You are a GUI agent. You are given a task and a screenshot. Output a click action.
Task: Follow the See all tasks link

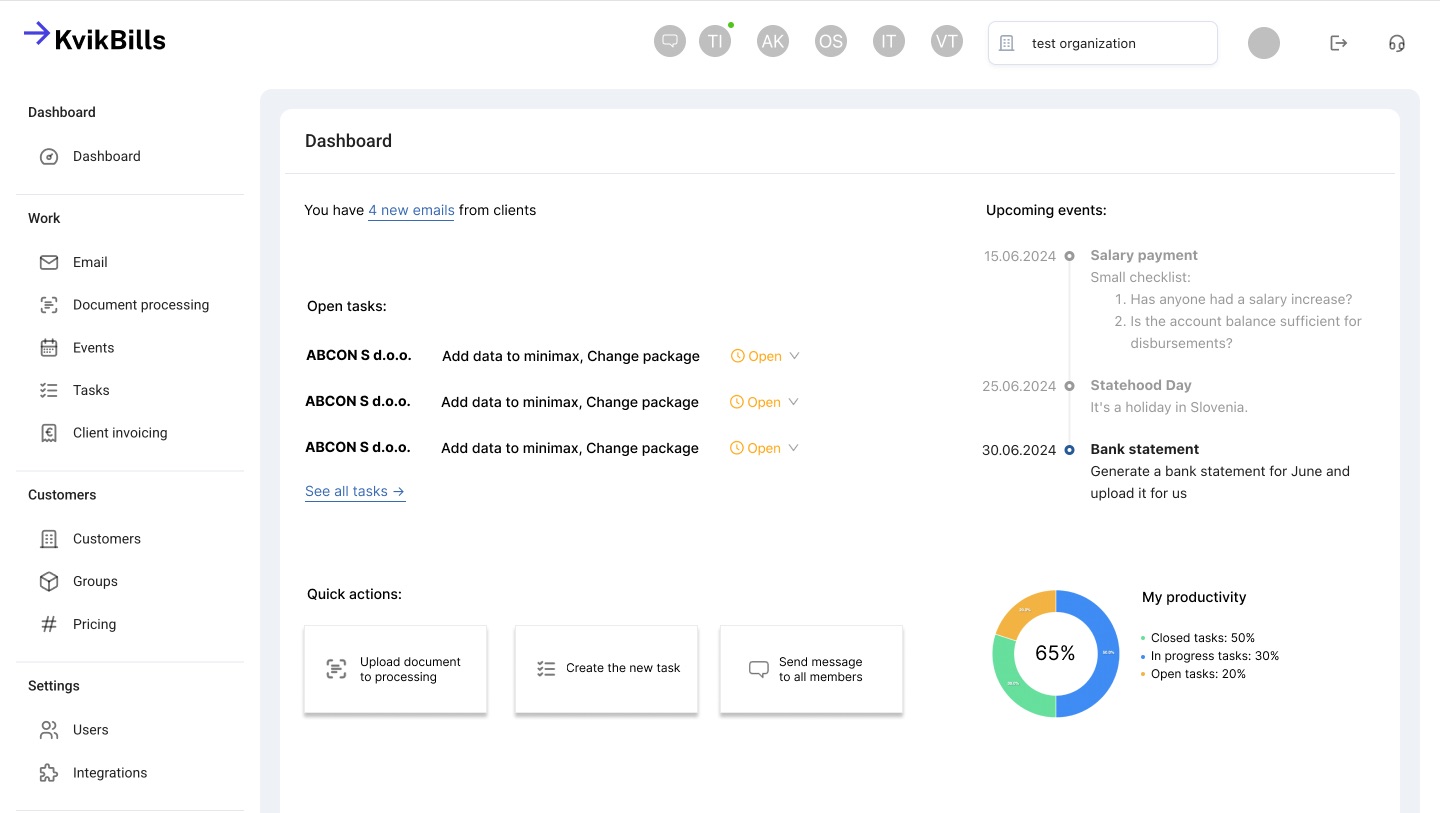pyautogui.click(x=355, y=491)
